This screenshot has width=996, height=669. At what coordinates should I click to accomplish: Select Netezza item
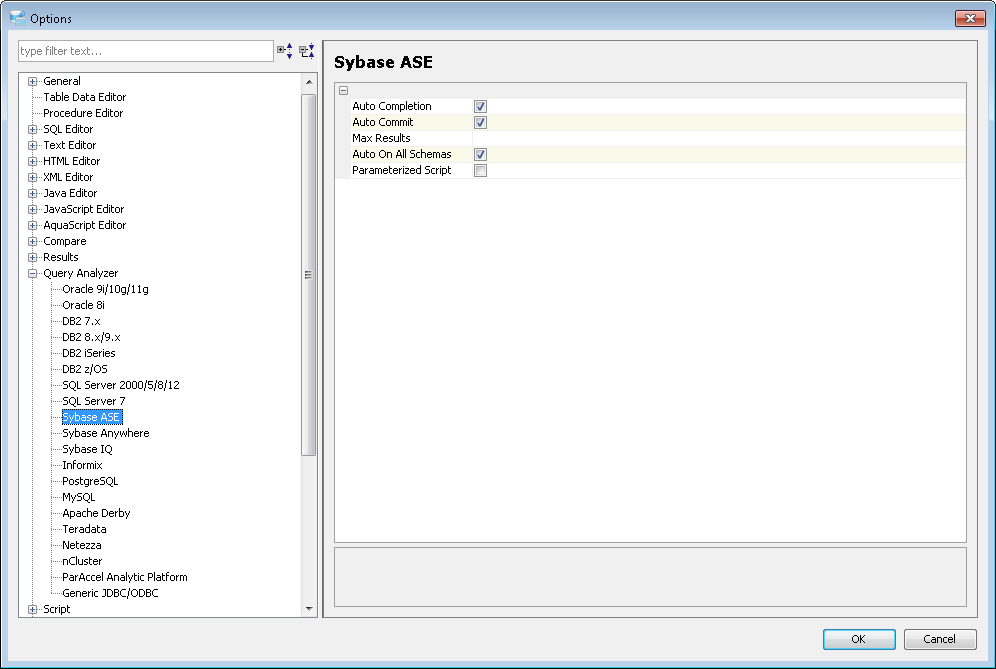coord(82,545)
